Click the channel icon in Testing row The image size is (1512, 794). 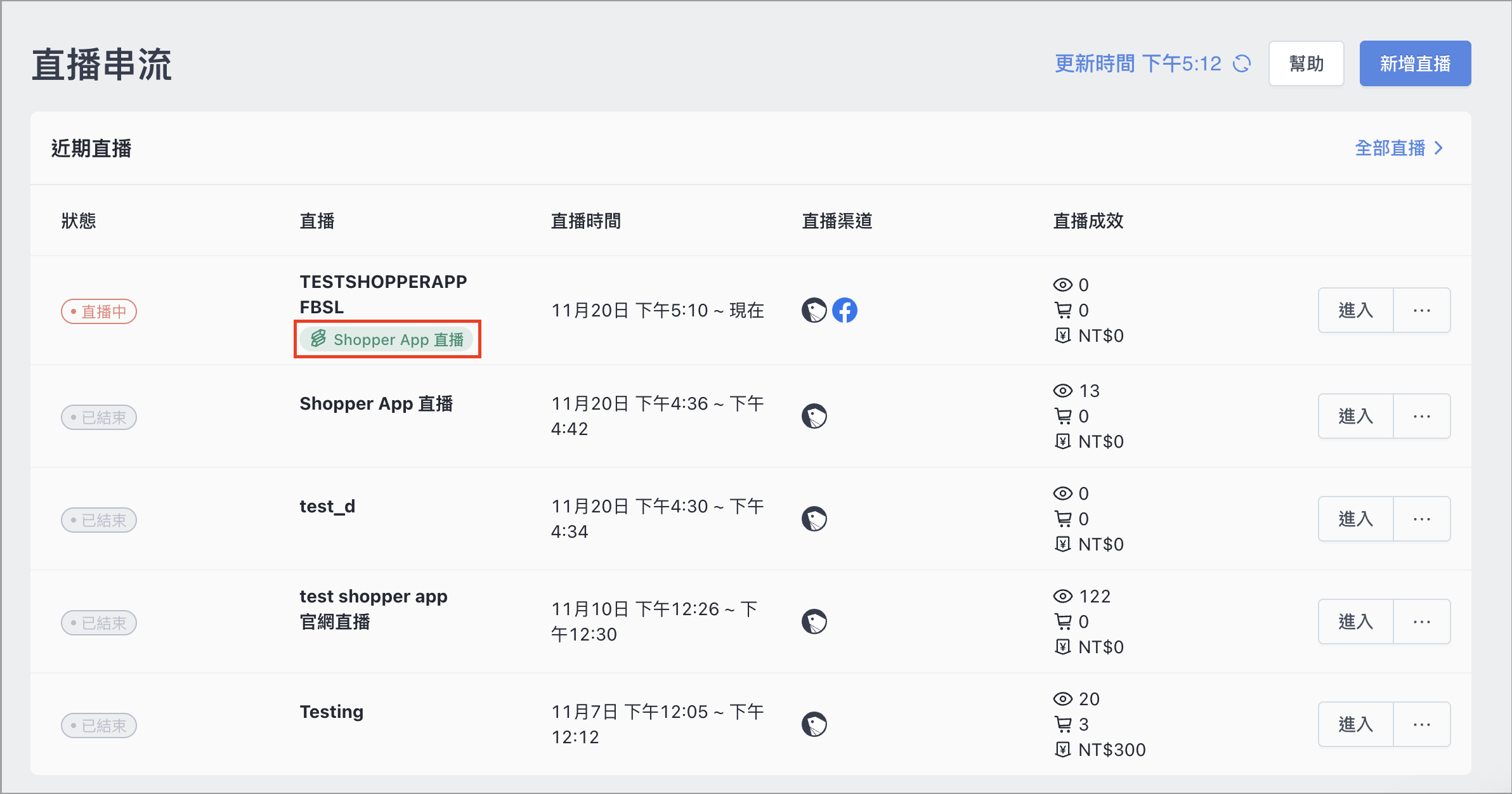click(x=814, y=724)
